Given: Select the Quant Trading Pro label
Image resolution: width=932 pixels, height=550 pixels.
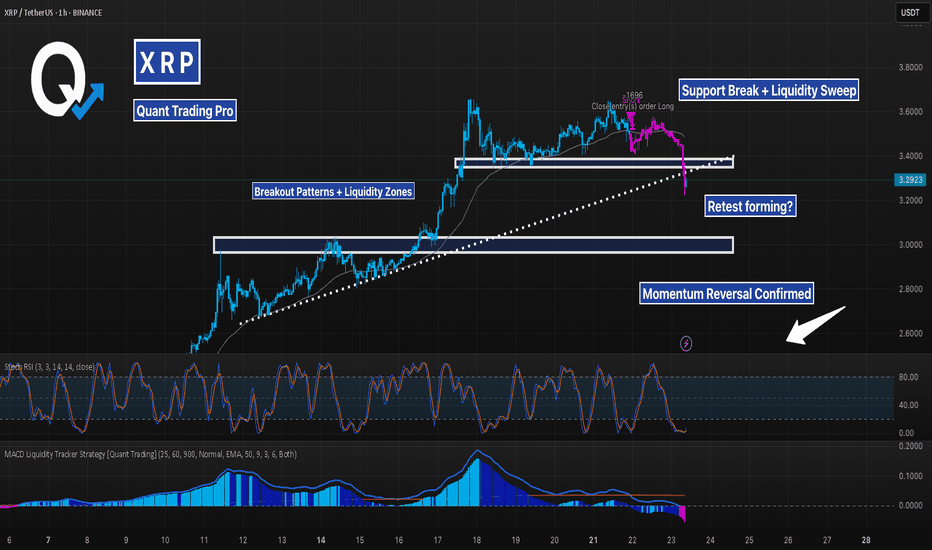Looking at the screenshot, I should [185, 111].
